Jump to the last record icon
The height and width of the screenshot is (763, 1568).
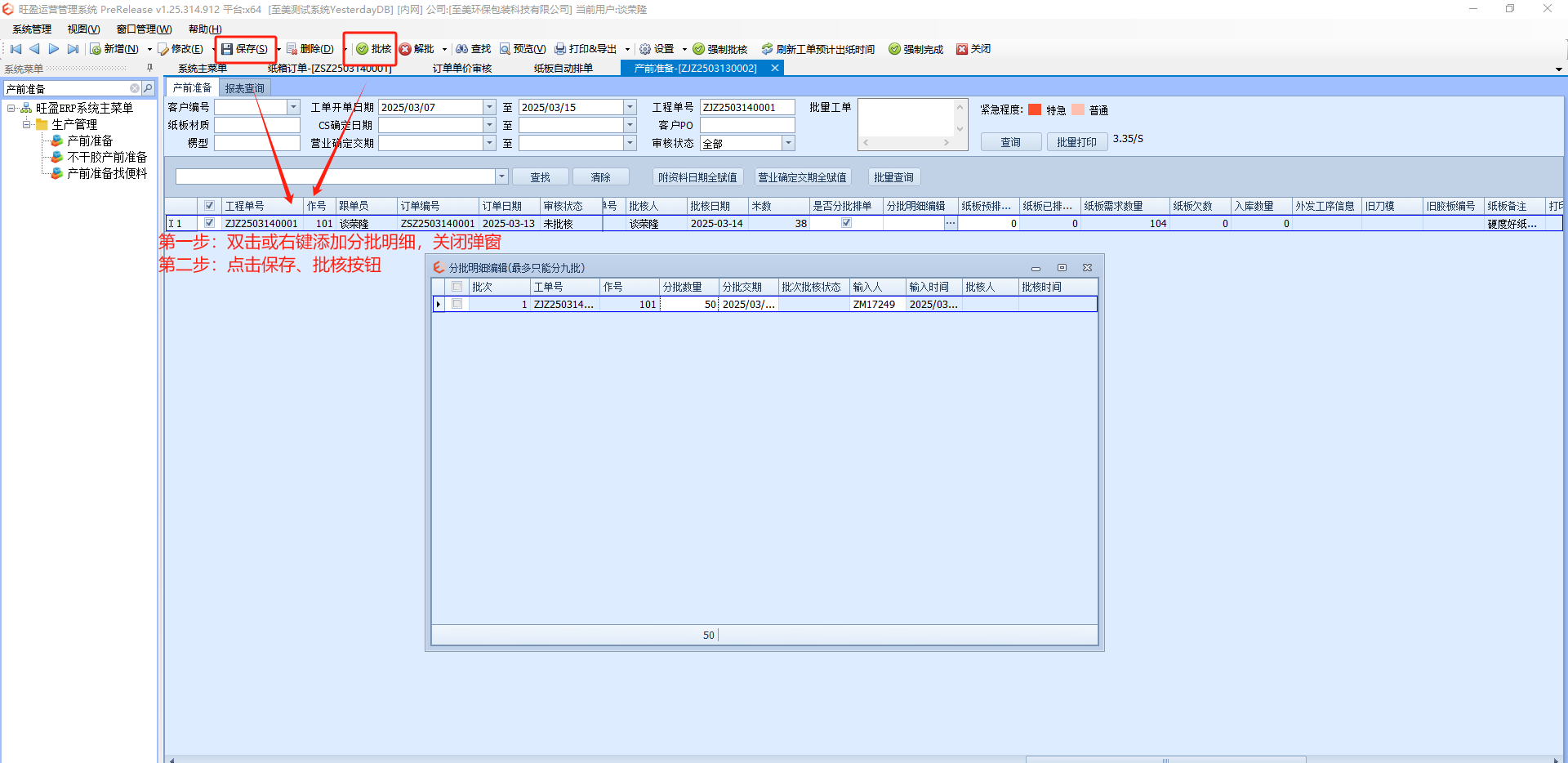pyautogui.click(x=73, y=49)
